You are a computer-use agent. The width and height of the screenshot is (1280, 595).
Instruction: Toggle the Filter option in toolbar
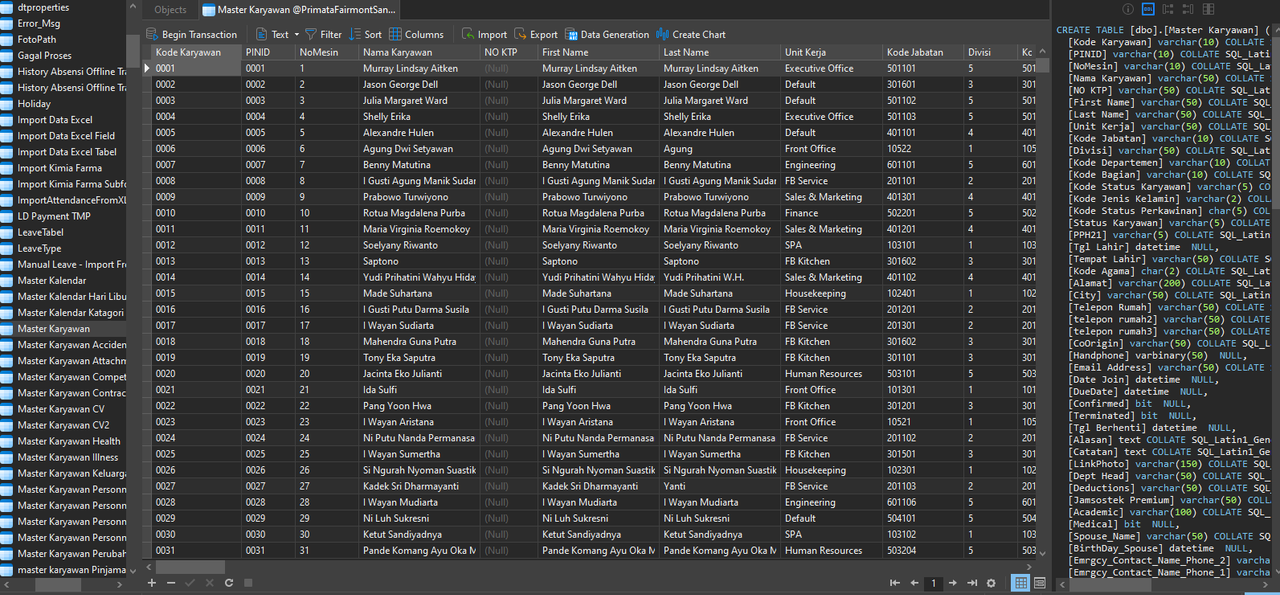pyautogui.click(x=323, y=34)
